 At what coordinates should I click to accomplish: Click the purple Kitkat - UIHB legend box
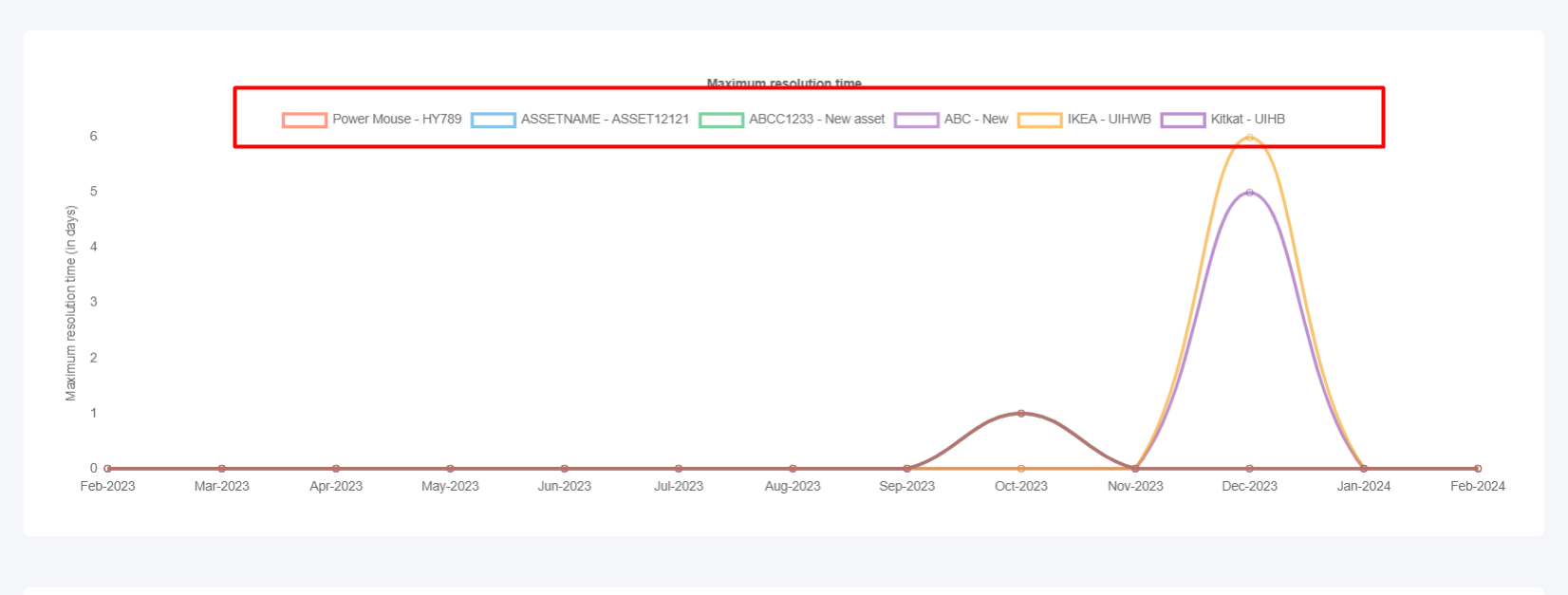coord(1183,120)
